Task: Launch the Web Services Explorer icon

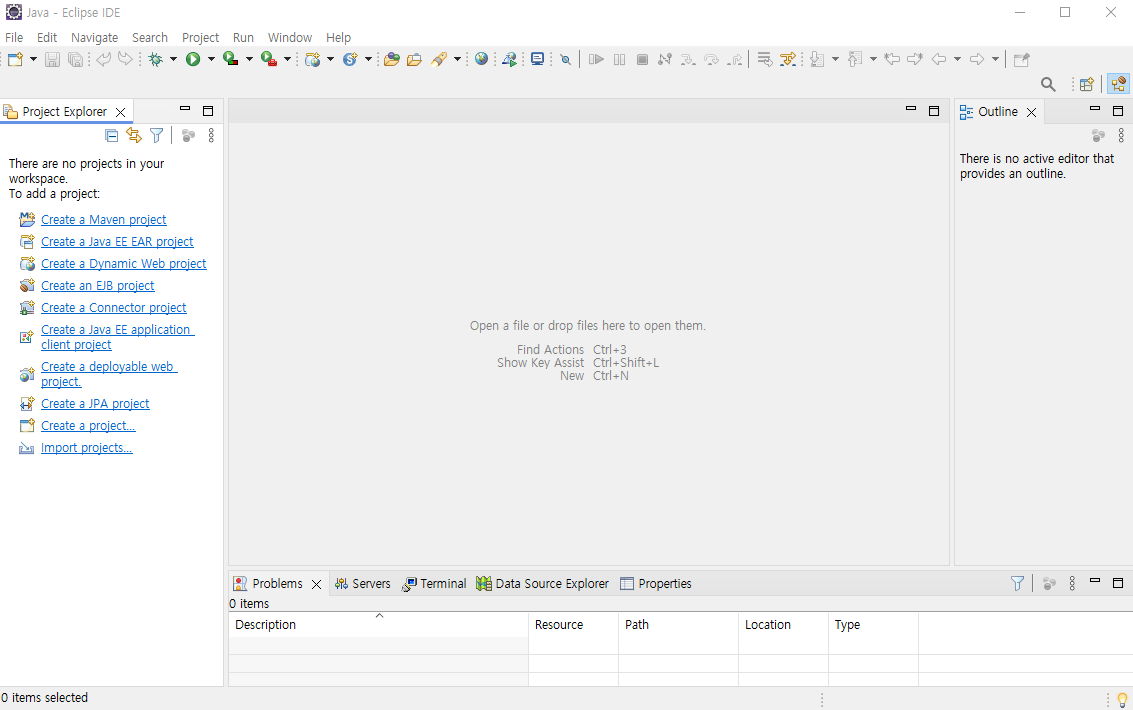Action: click(x=510, y=59)
